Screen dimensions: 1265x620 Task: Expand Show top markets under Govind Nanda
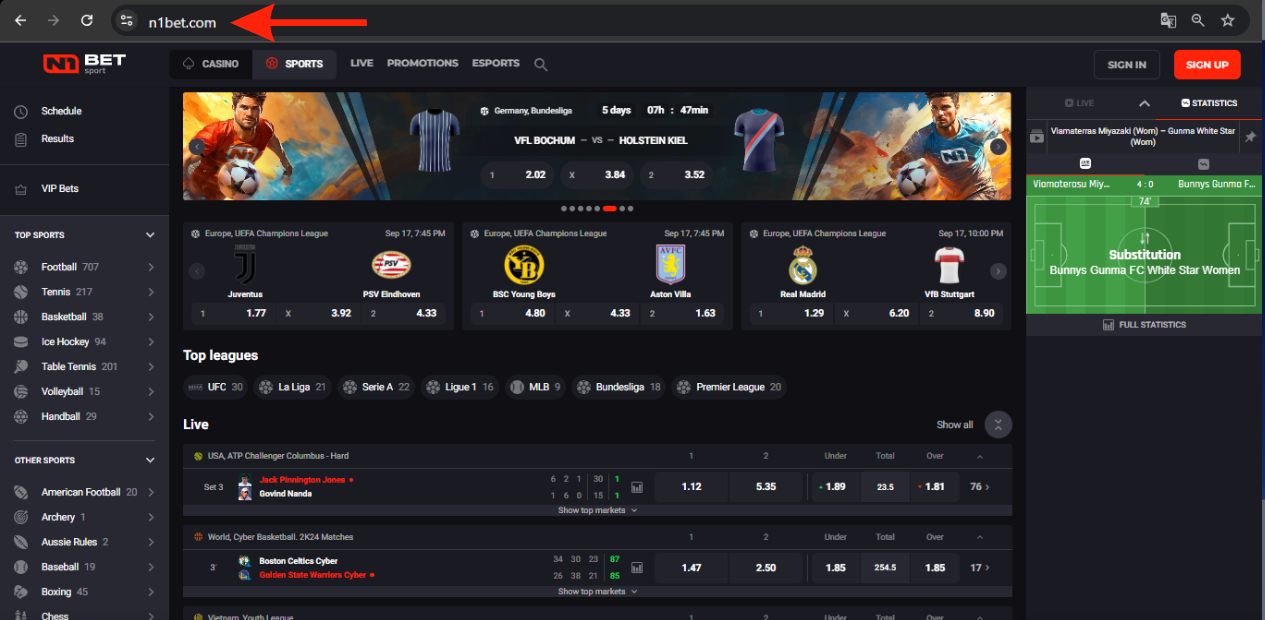point(598,510)
